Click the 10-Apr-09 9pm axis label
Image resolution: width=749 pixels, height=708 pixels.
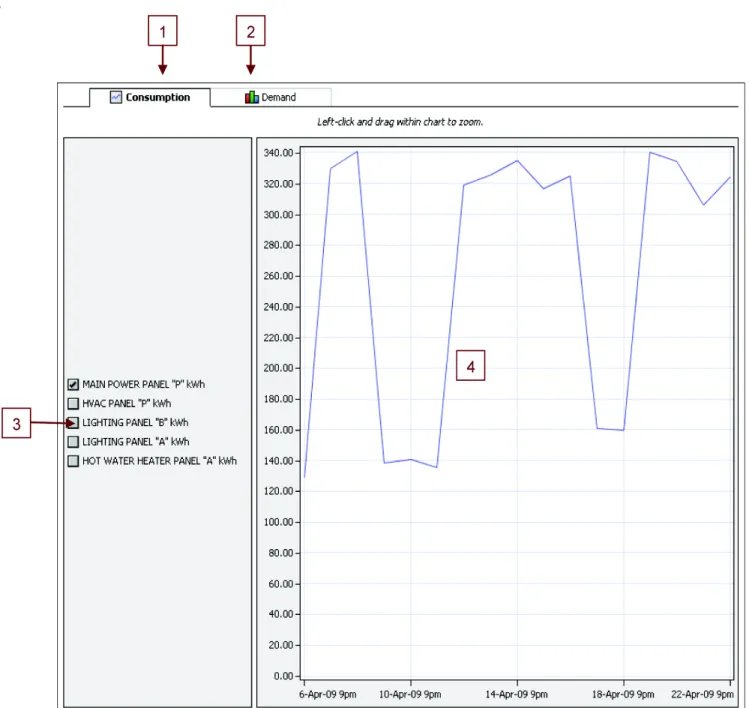[410, 695]
